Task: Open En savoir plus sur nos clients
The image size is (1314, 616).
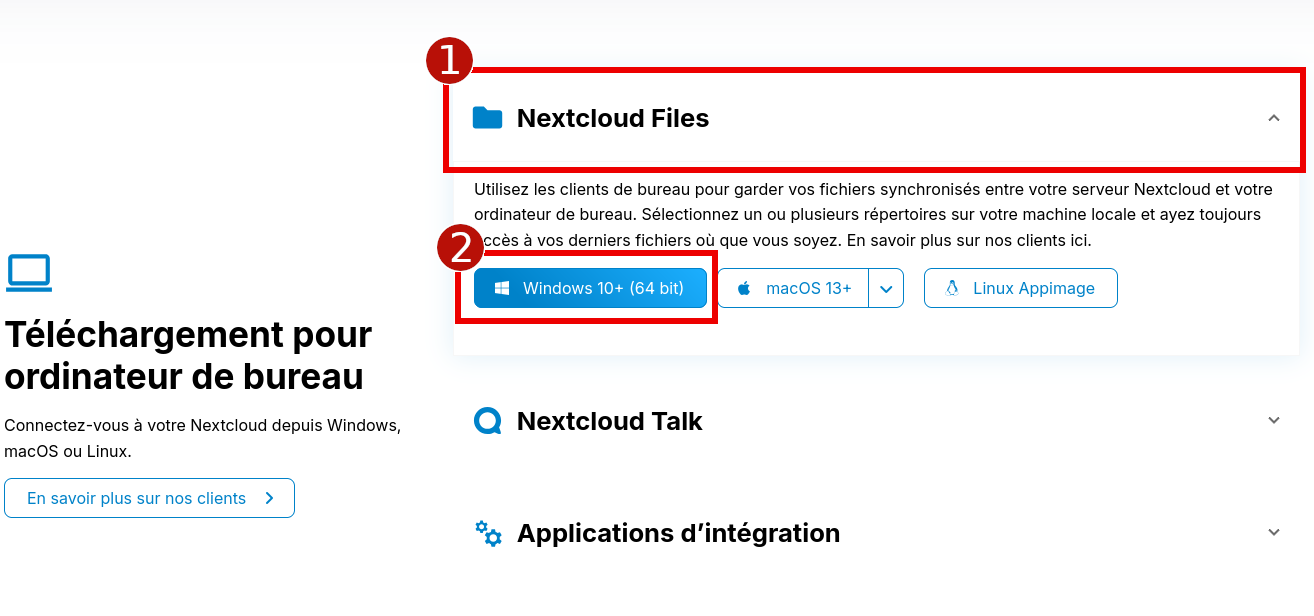Action: [x=149, y=497]
